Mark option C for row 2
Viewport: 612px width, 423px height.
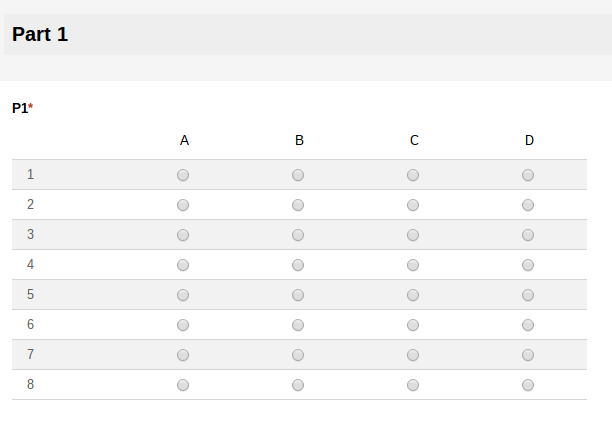[x=413, y=205]
